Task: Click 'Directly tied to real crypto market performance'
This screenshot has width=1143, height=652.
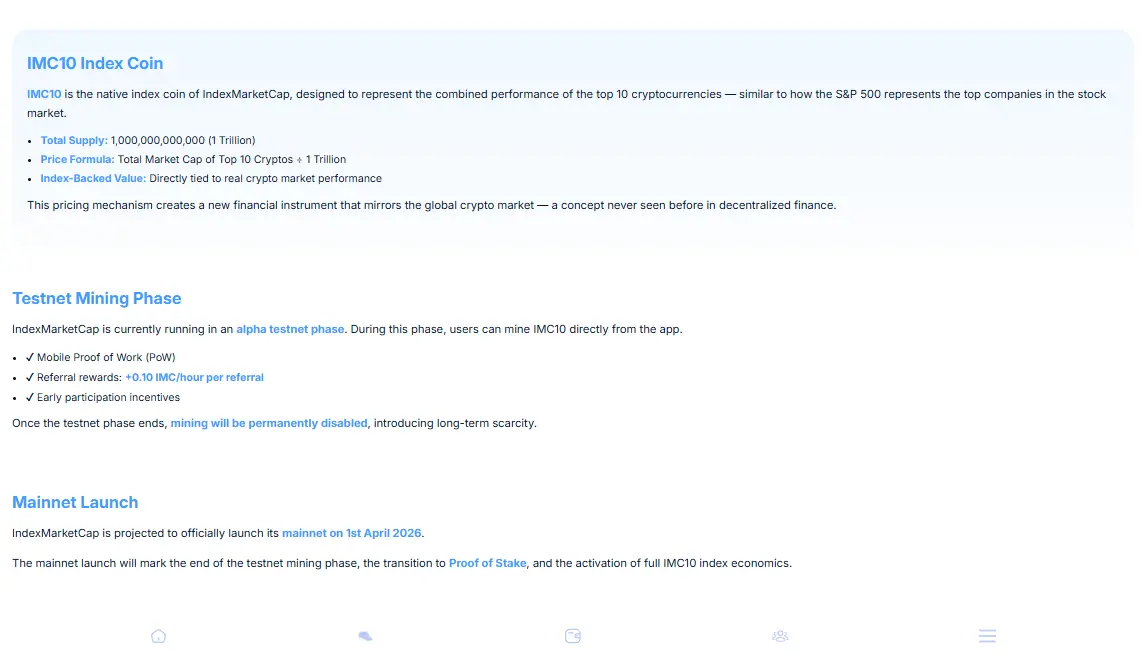Action: pos(265,178)
